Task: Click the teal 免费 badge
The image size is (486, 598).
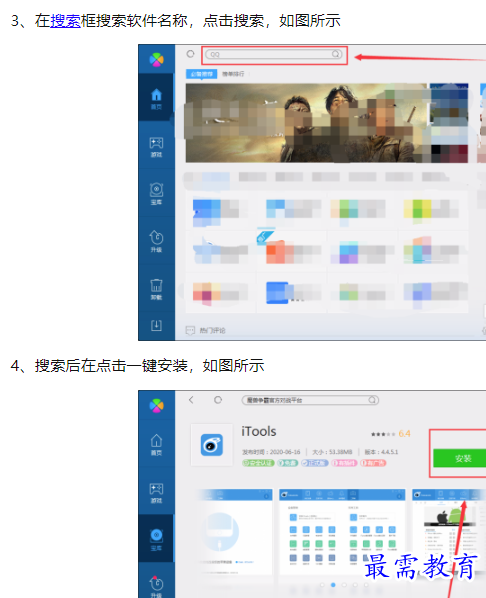Action: [288, 463]
